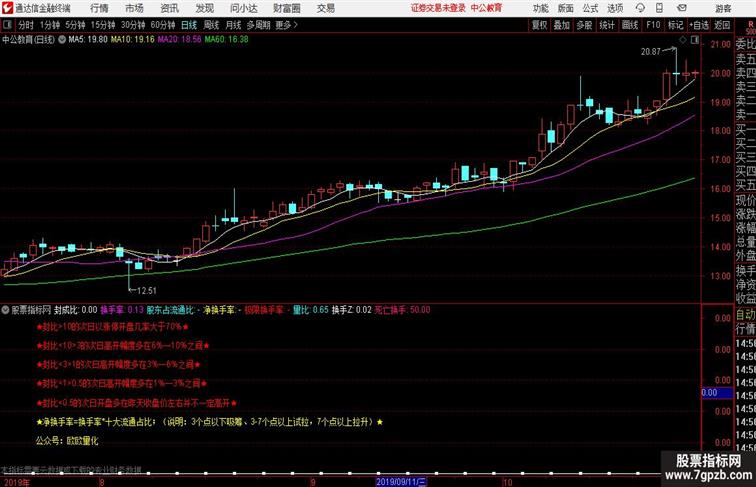Click MA20: 18.56 label
Viewport: 756px width, 487px height.
click(179, 40)
